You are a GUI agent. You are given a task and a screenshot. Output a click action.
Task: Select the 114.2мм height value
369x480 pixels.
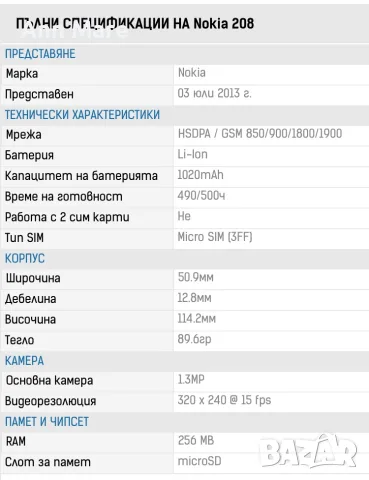tap(197, 319)
